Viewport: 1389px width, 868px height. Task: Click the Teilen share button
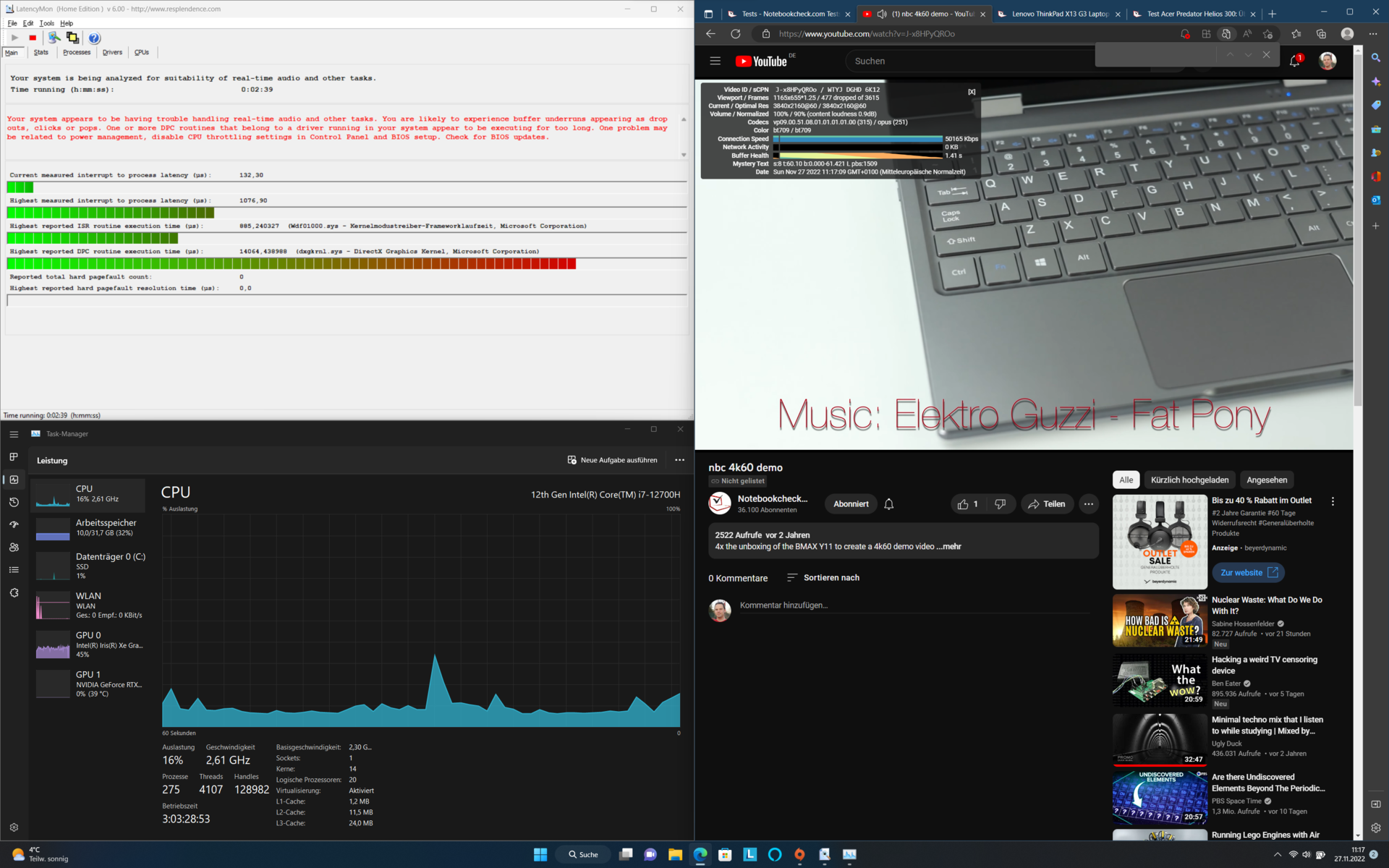click(x=1046, y=504)
